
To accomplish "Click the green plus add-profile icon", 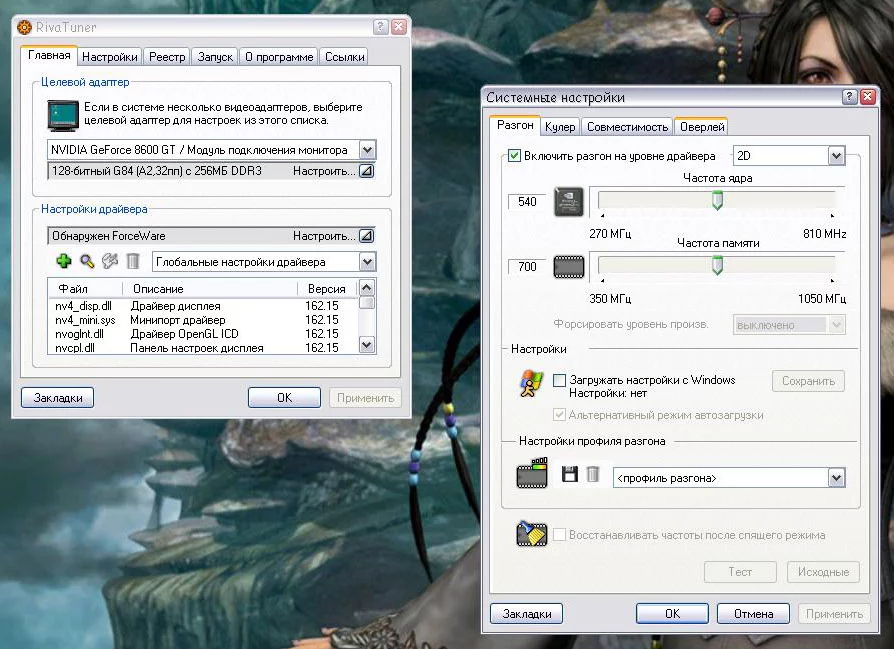I will pos(64,261).
